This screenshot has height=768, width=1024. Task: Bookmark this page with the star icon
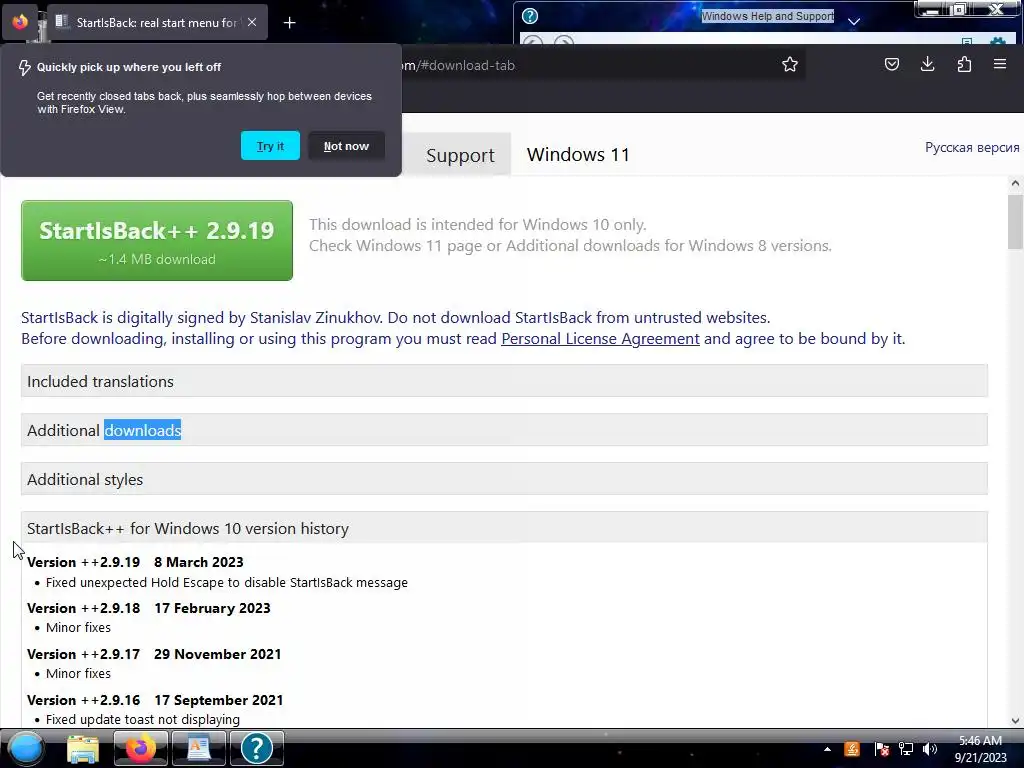pos(790,64)
